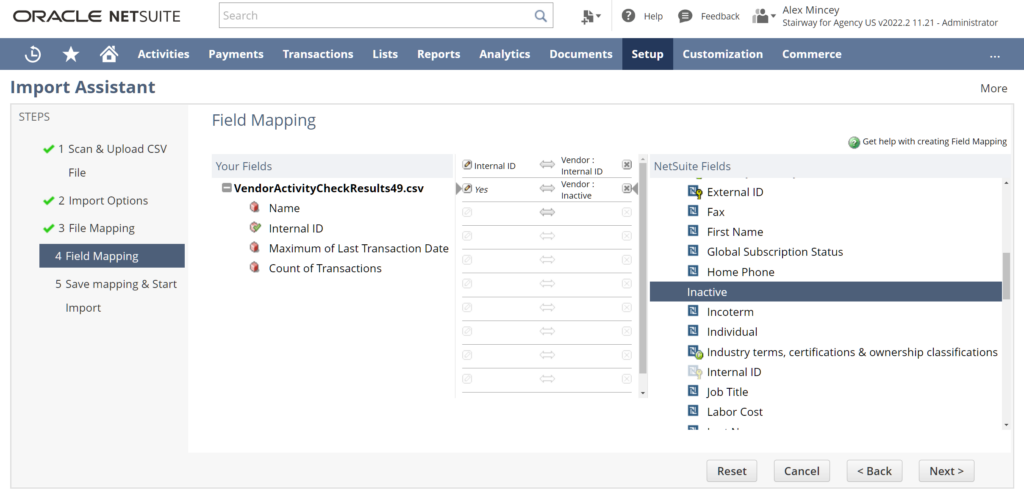Open the user role switcher icon
This screenshot has height=495, width=1024.
[x=763, y=16]
